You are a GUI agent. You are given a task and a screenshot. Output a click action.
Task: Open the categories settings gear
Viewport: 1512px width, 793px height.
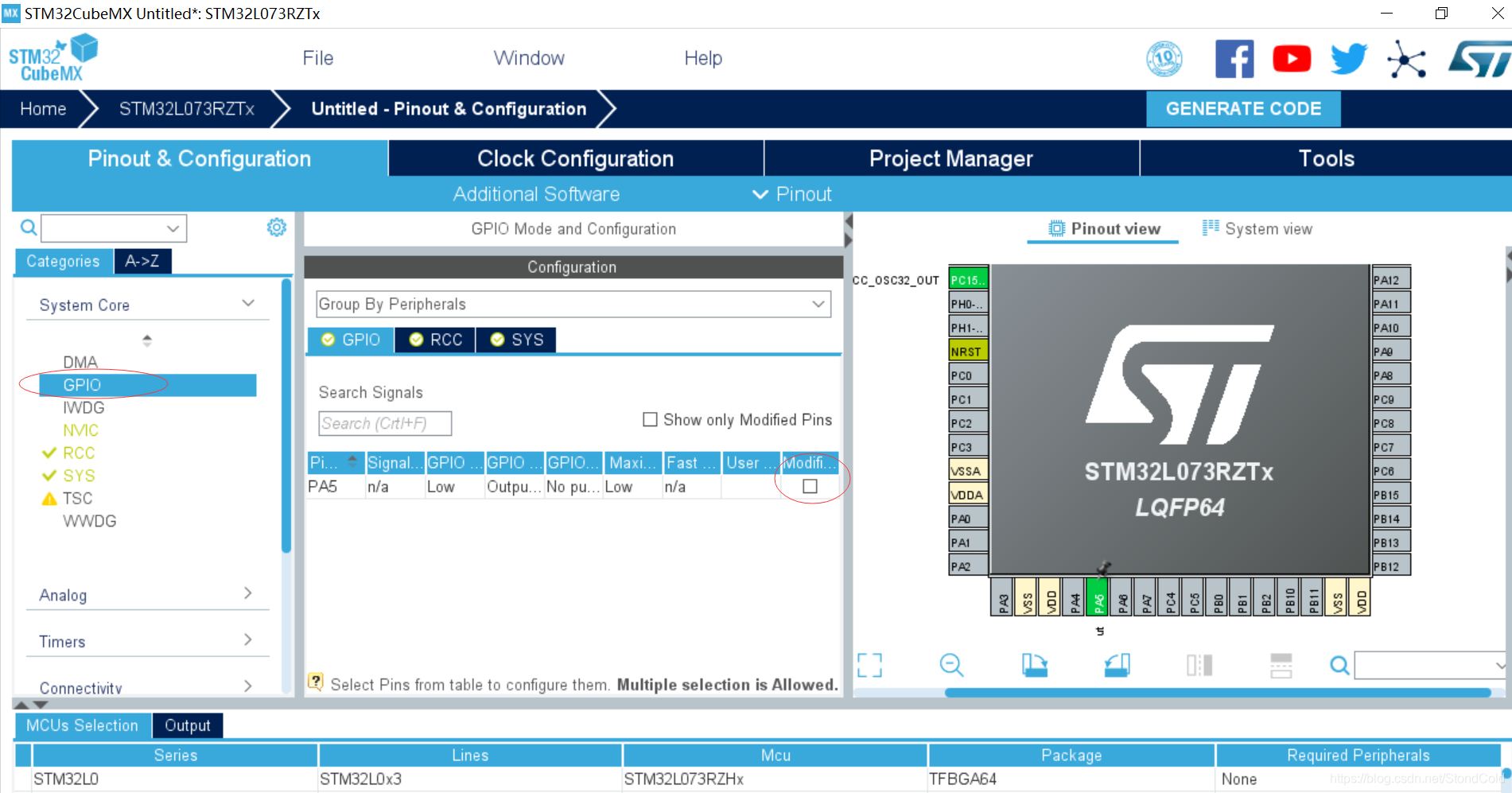click(276, 227)
